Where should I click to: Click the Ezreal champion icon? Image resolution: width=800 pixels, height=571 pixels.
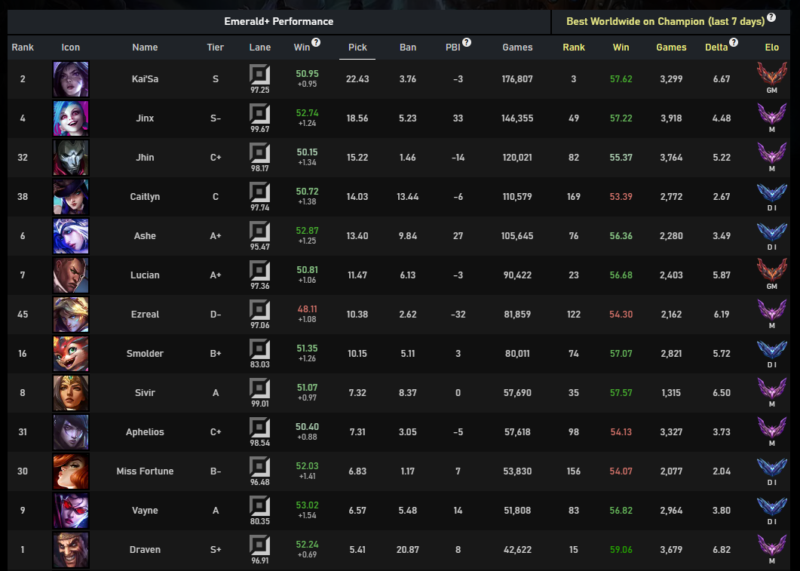pos(70,314)
